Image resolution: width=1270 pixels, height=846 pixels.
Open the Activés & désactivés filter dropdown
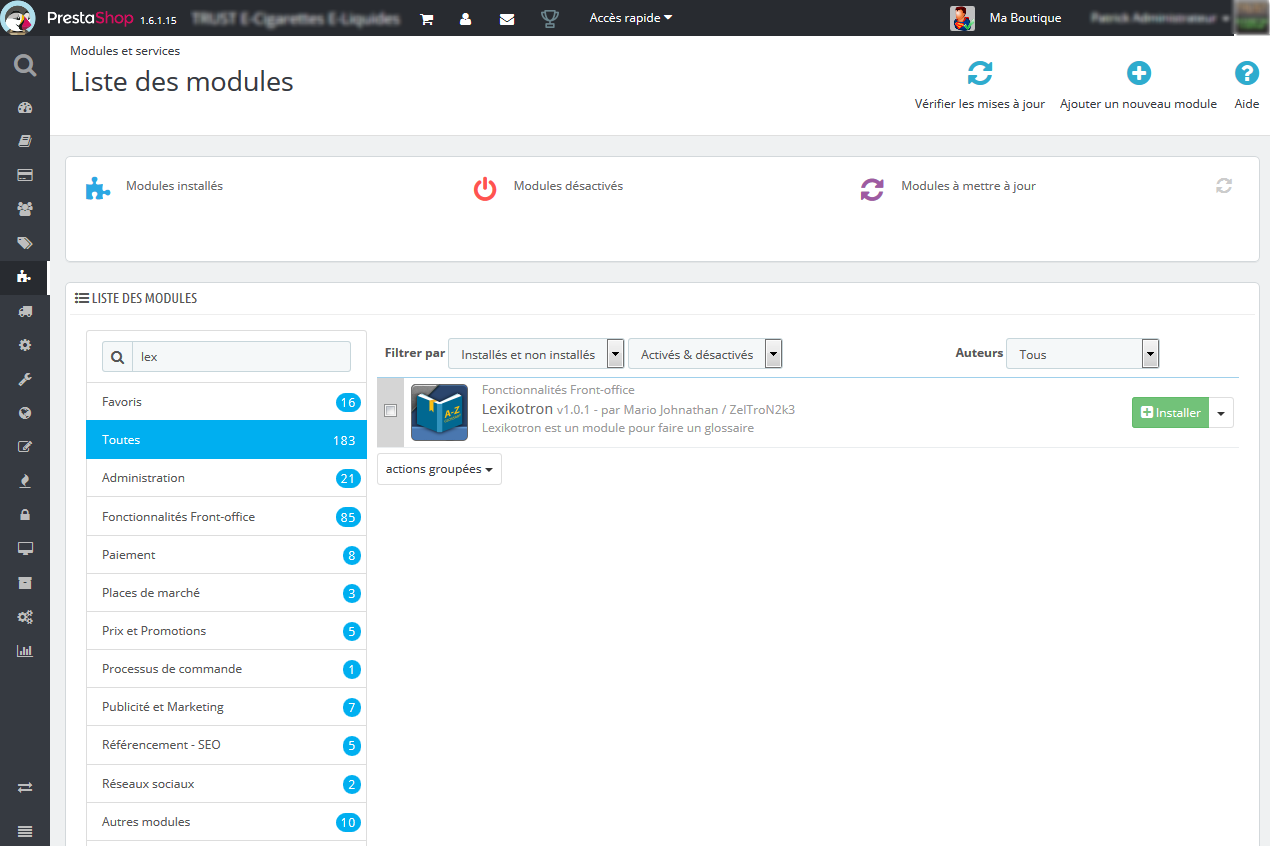tap(705, 354)
